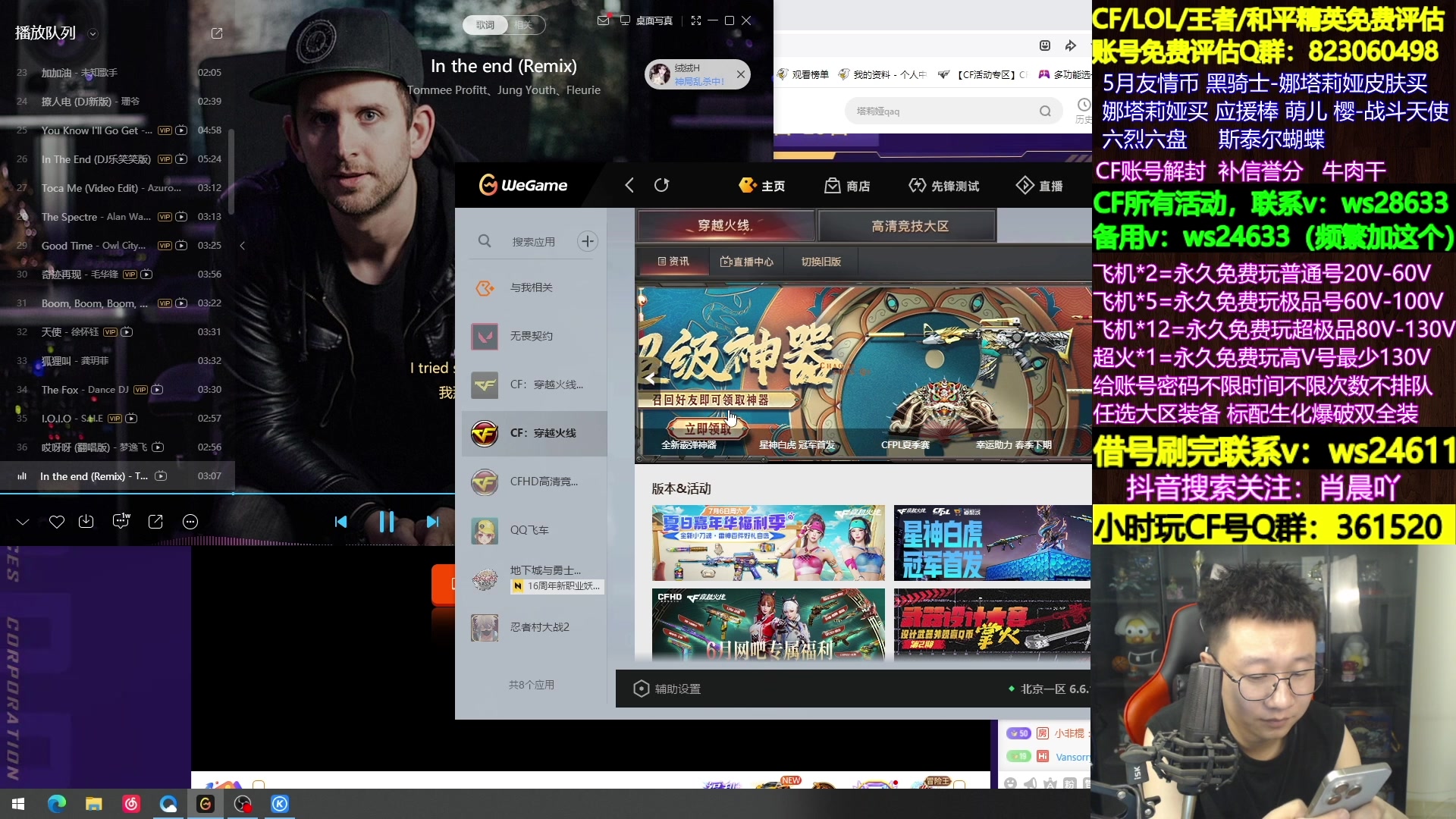Select 忍者村大战2 game in sidebar
1456x819 pixels.
535,627
